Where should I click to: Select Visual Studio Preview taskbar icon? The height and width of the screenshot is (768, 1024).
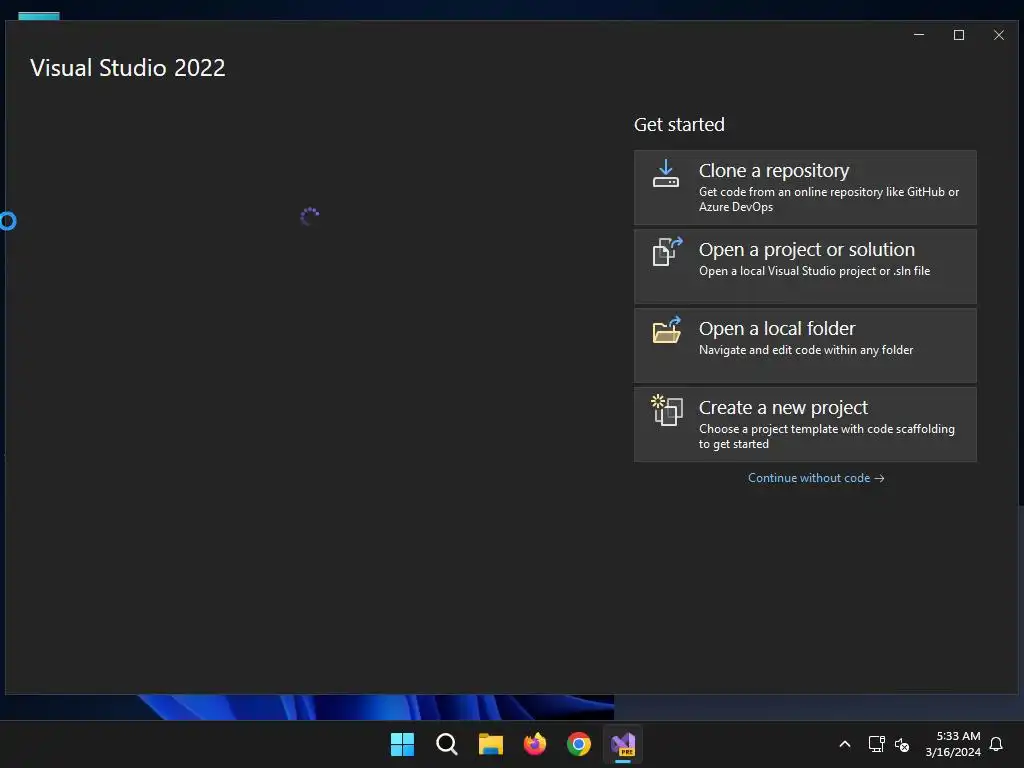coord(623,744)
